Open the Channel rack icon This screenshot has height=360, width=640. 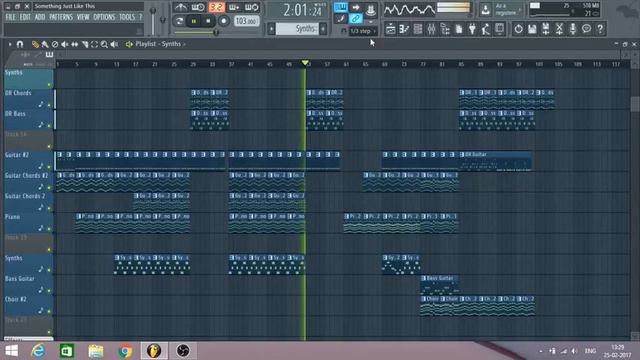pyautogui.click(x=418, y=29)
